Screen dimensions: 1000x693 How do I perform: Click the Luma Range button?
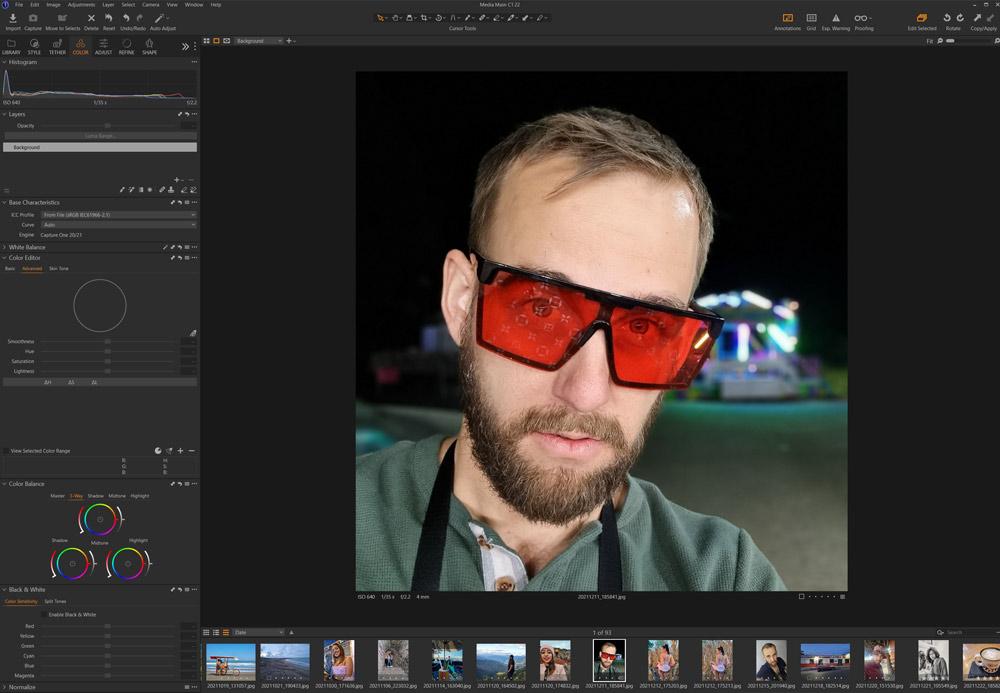coord(100,136)
